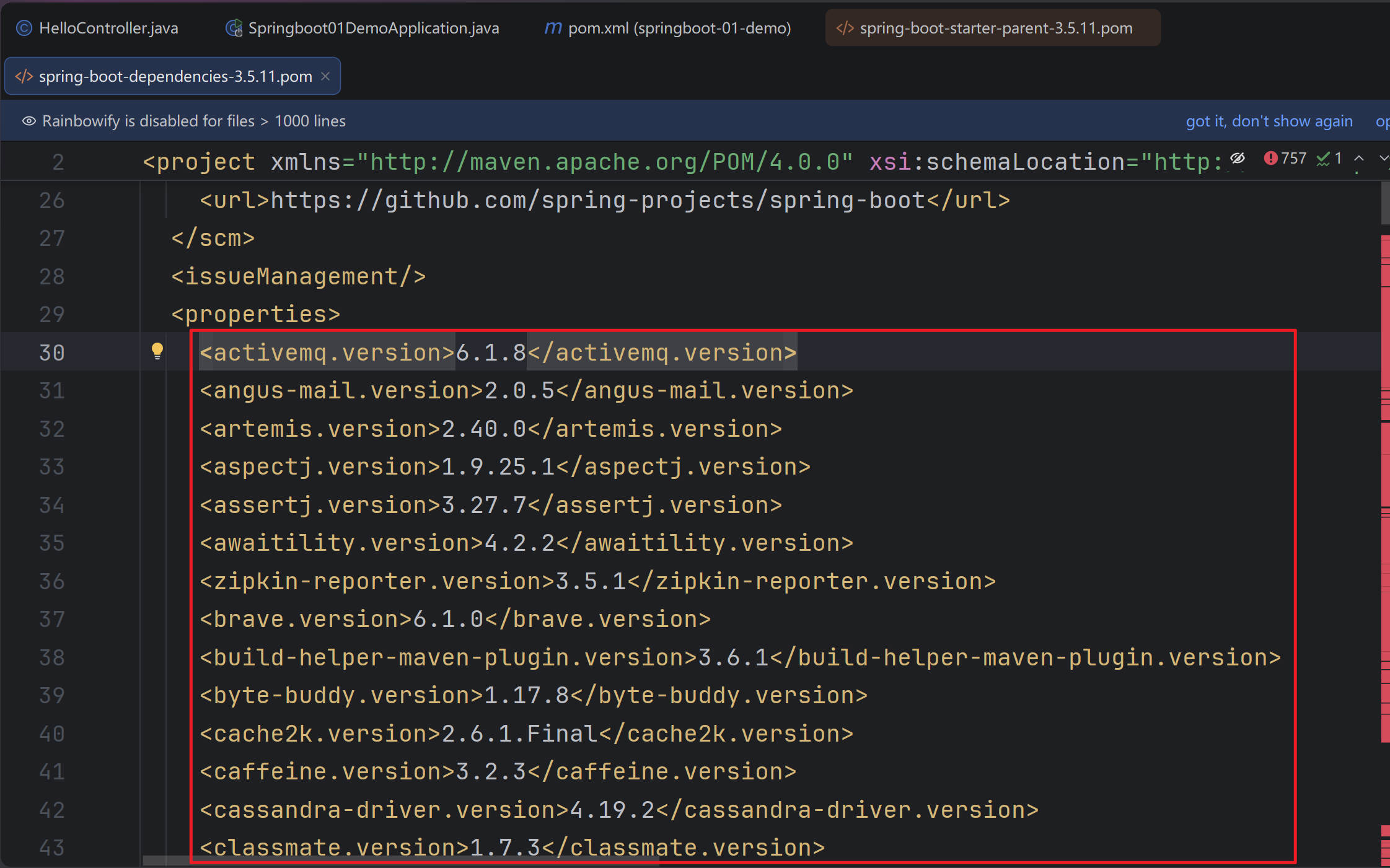Click the vertical scrollbar thumb on right
The image size is (1390, 868).
[1384, 203]
